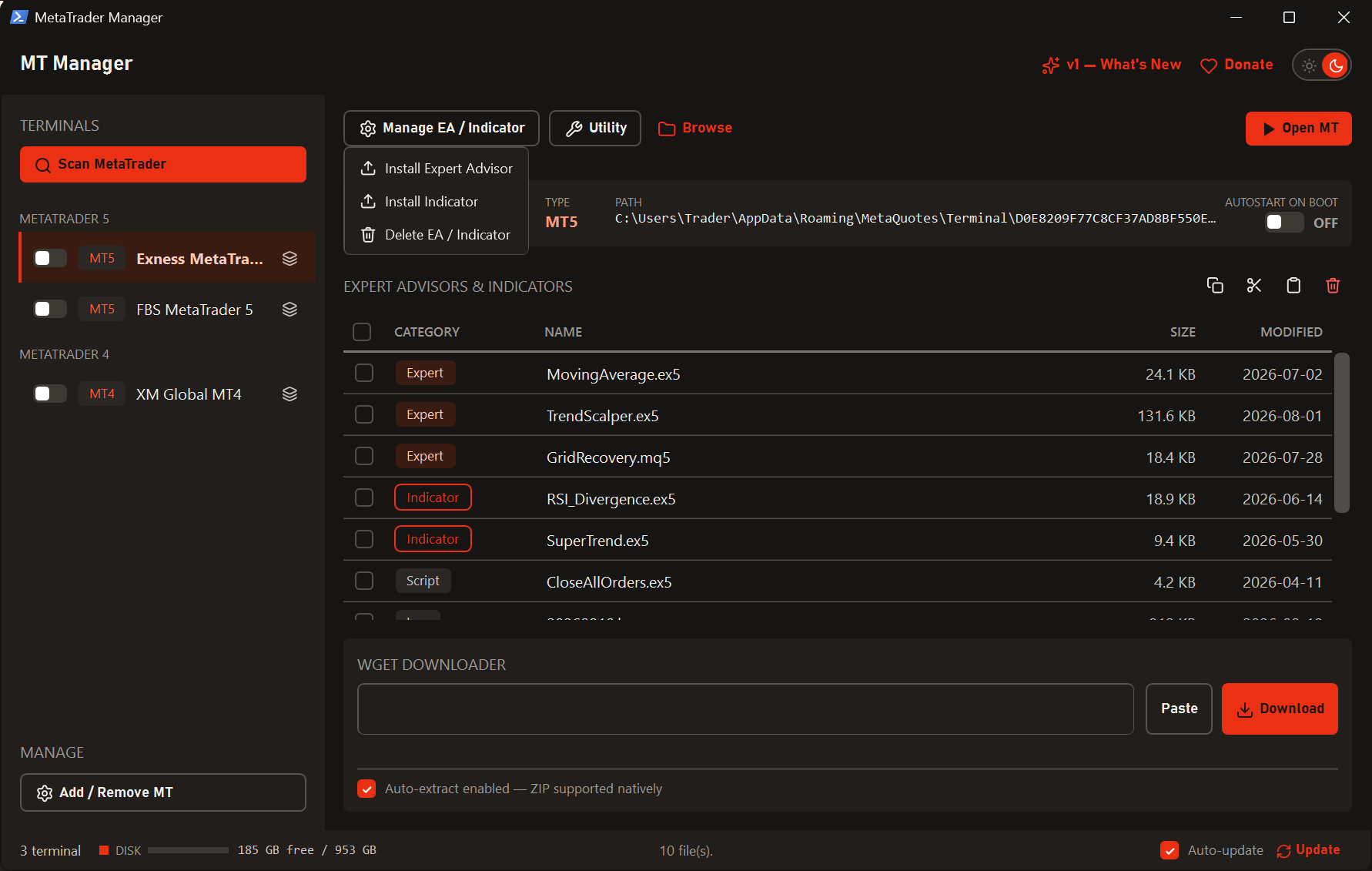
Task: Click the layers icon for FBS MetaTrader 5
Action: coord(289,309)
